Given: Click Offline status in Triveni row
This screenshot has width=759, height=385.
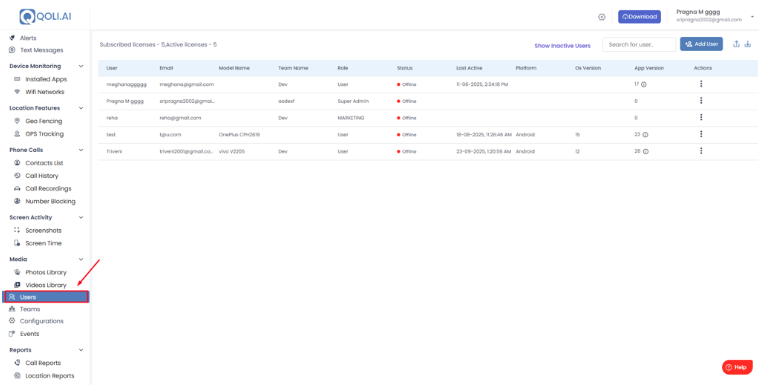Looking at the screenshot, I should pyautogui.click(x=407, y=152).
